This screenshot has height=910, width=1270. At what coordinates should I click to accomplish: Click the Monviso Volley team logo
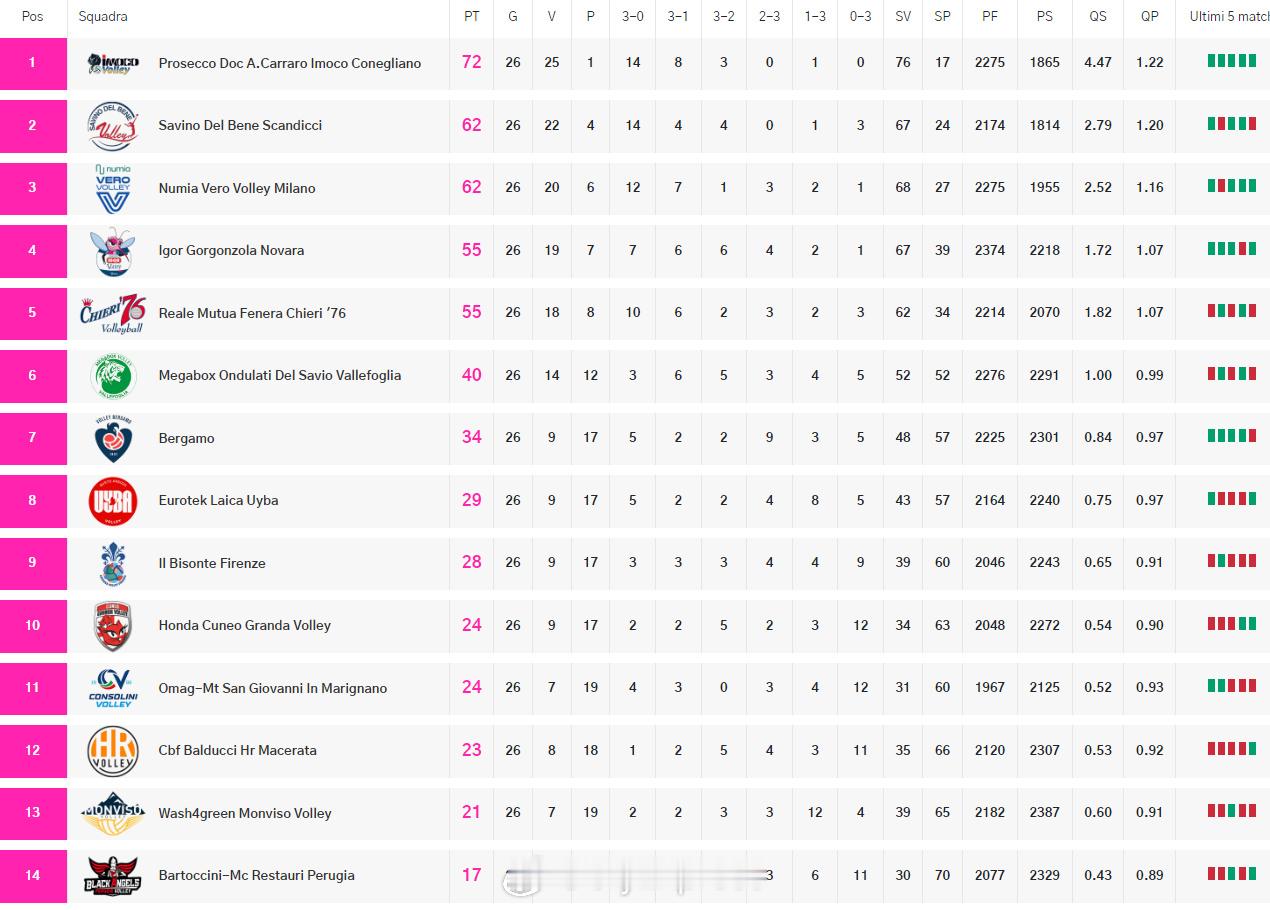click(113, 813)
